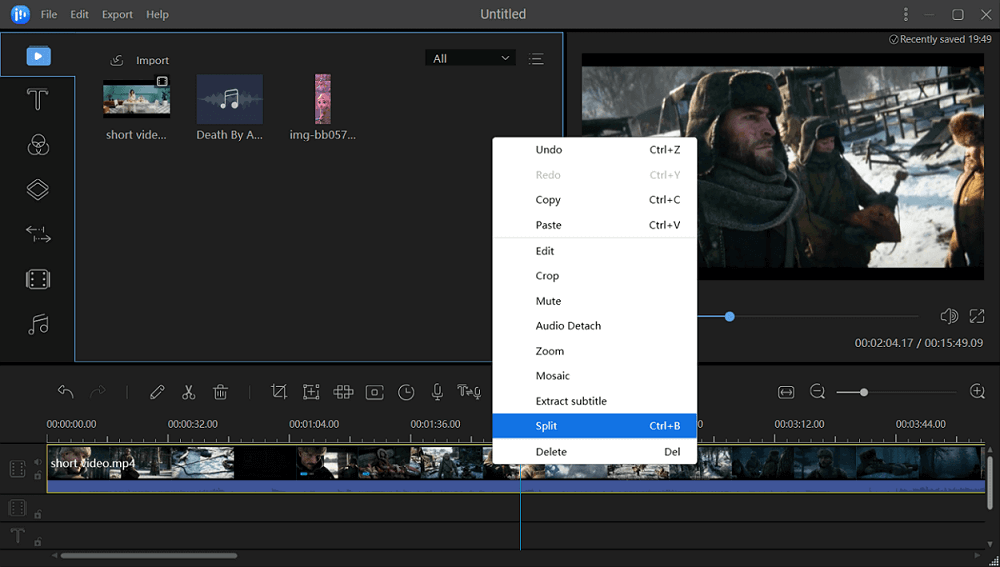Open the Music panel in the sidebar
This screenshot has height=567, width=1000.
tap(37, 324)
